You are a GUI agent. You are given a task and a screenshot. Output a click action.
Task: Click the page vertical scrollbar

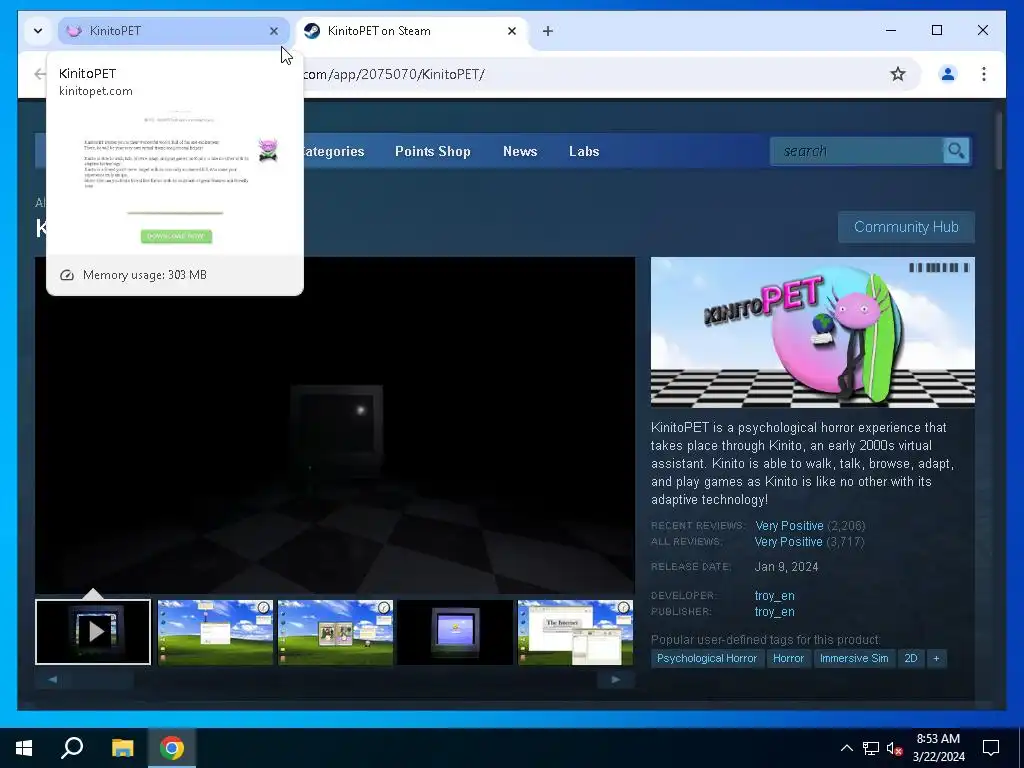(999, 140)
